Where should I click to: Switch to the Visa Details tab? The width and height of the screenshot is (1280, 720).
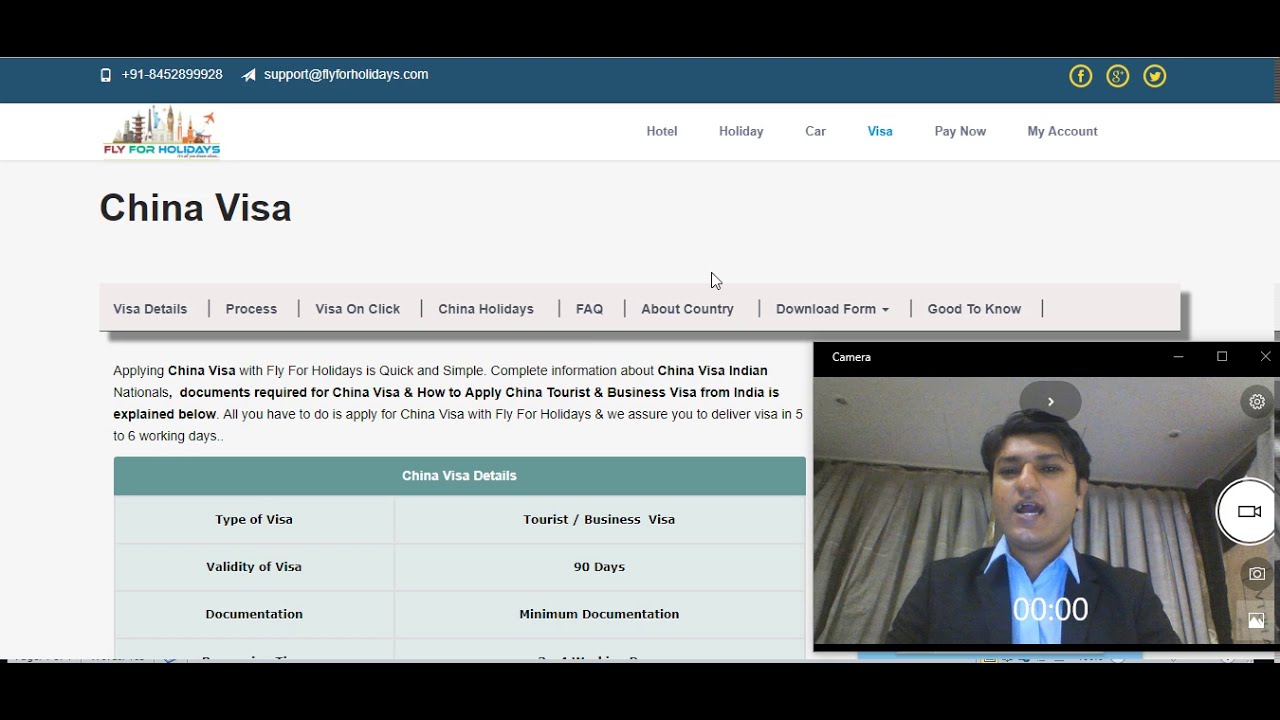coord(150,309)
